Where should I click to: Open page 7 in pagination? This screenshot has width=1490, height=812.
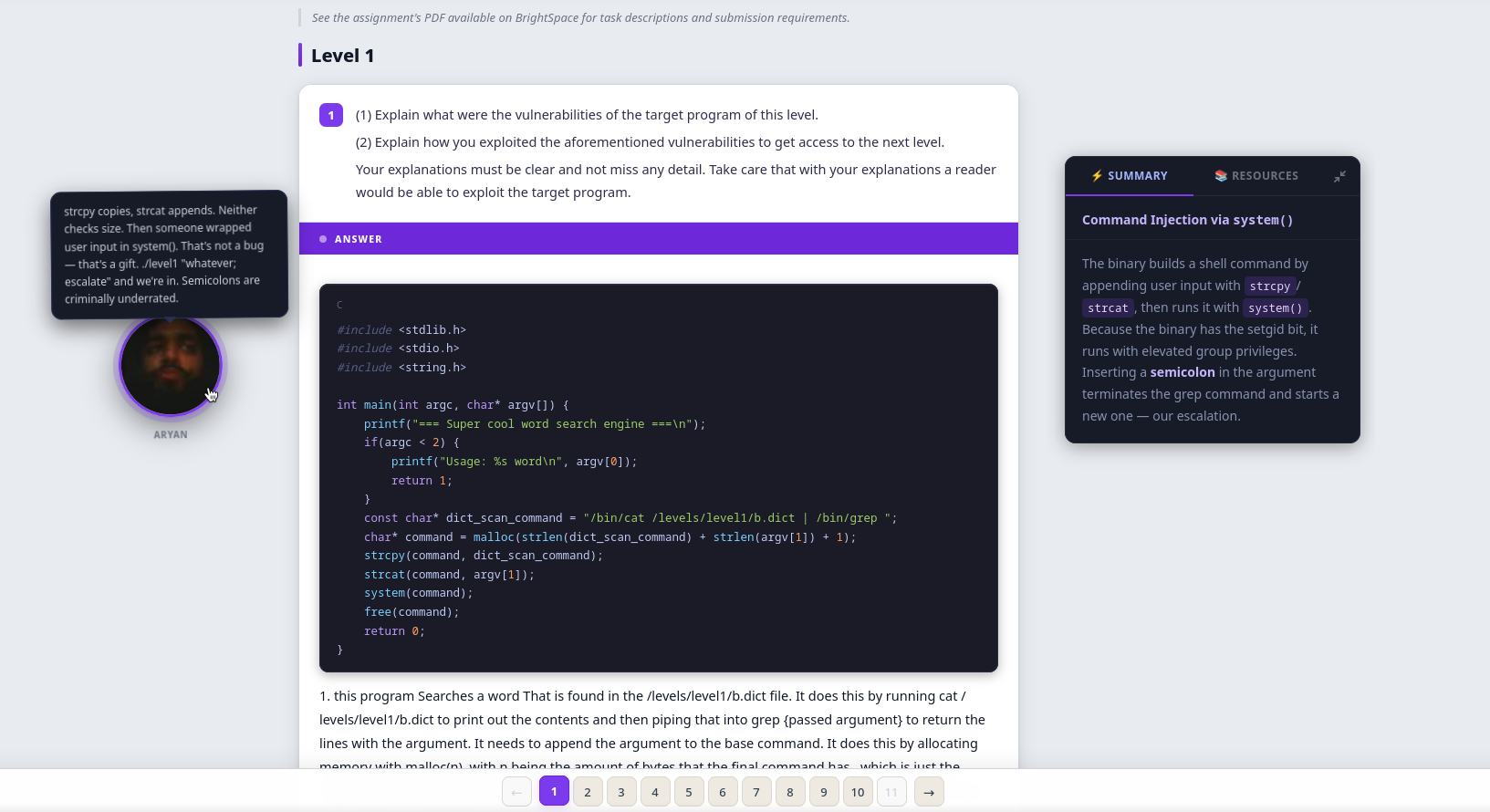pyautogui.click(x=756, y=792)
